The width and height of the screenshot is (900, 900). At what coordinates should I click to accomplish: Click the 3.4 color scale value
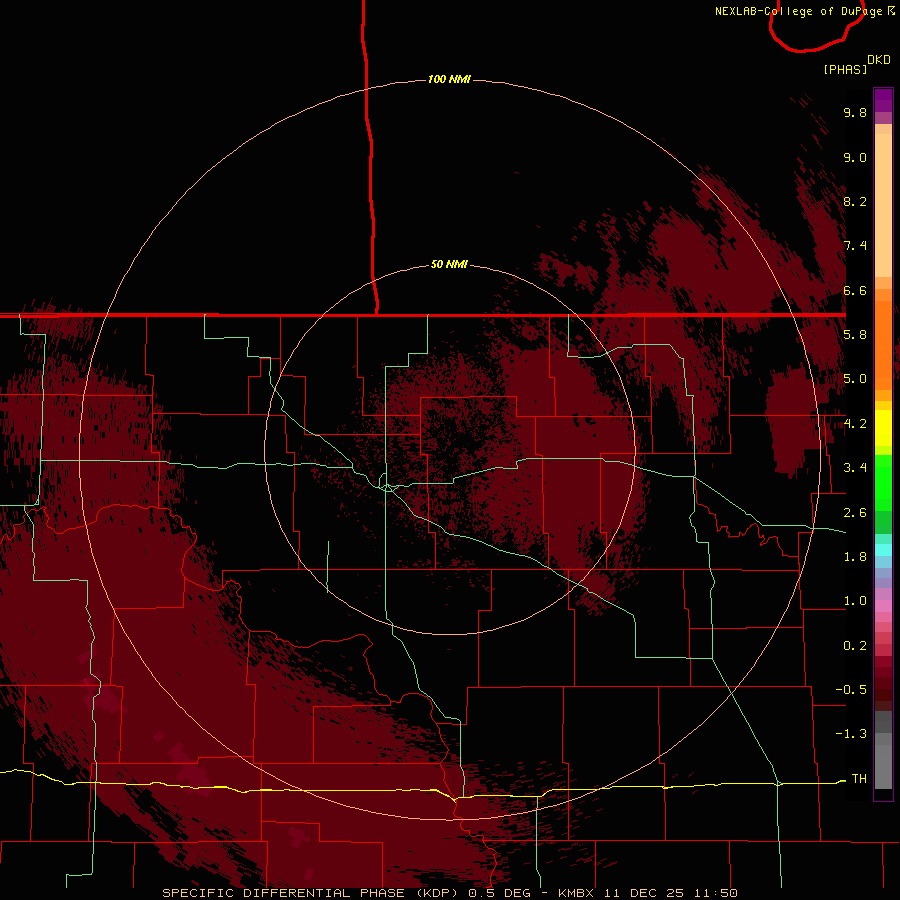click(x=855, y=468)
